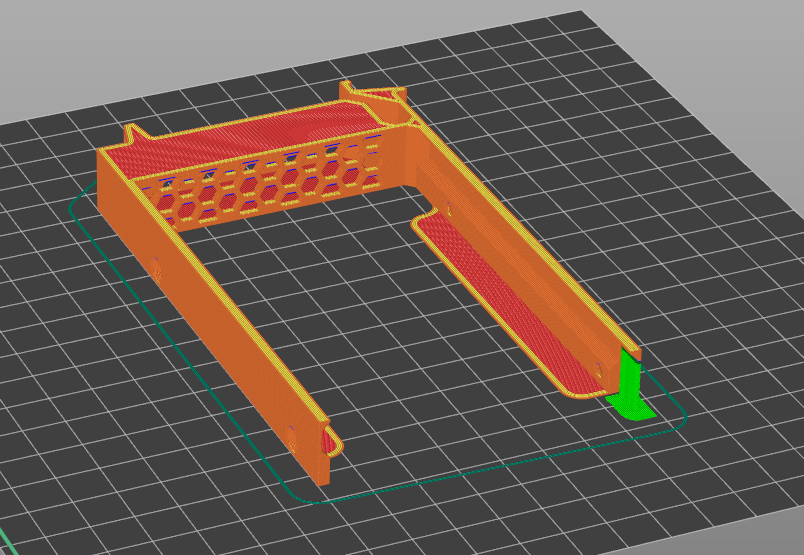Pick the red top surface above honeycomb grille
This screenshot has width=804, height=555.
[x=251, y=136]
